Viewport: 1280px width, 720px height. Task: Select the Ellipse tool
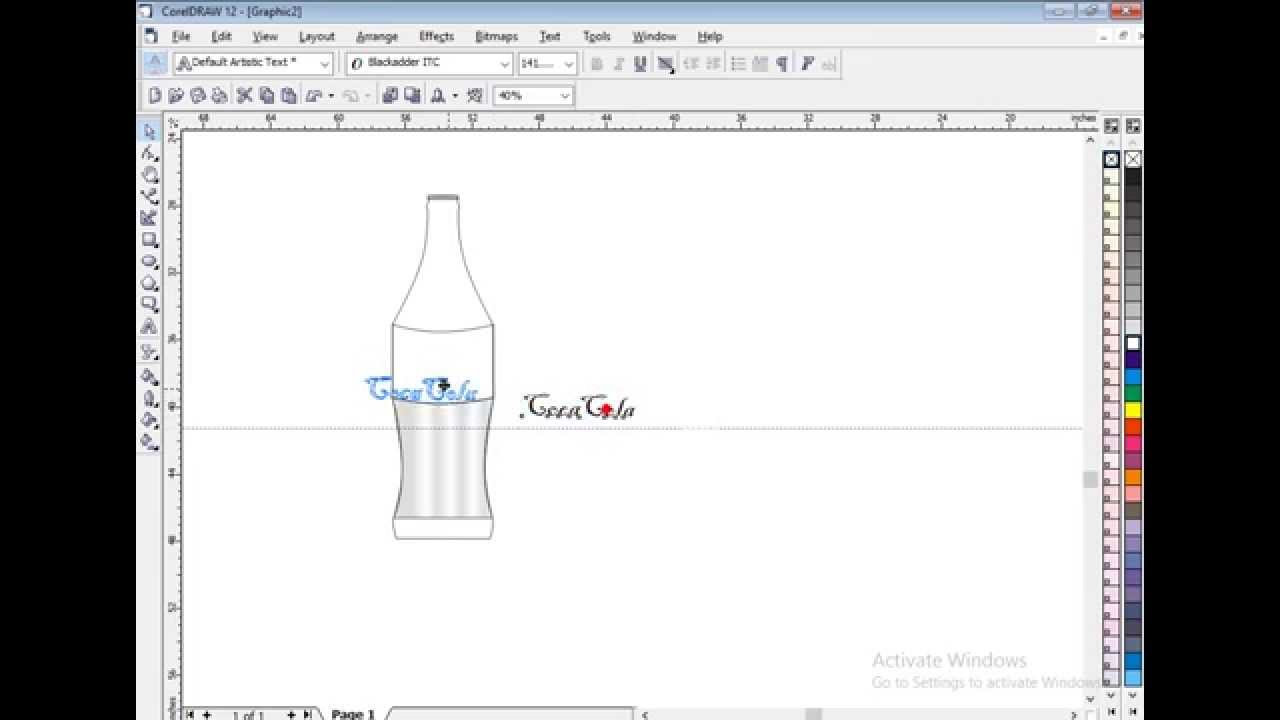(x=150, y=262)
